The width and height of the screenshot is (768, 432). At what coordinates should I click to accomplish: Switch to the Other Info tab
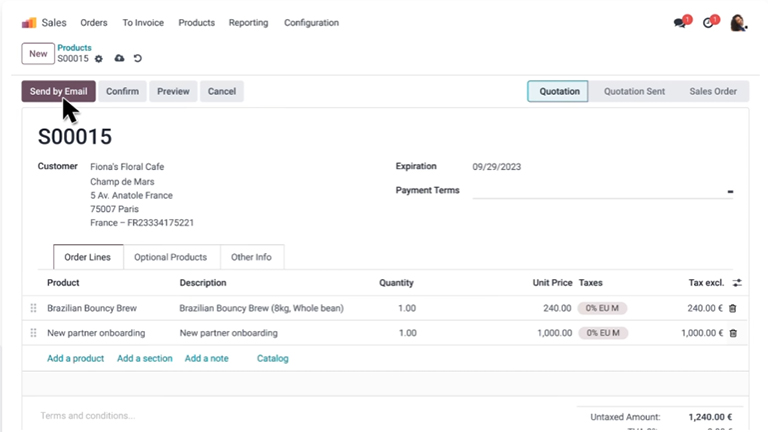point(251,257)
